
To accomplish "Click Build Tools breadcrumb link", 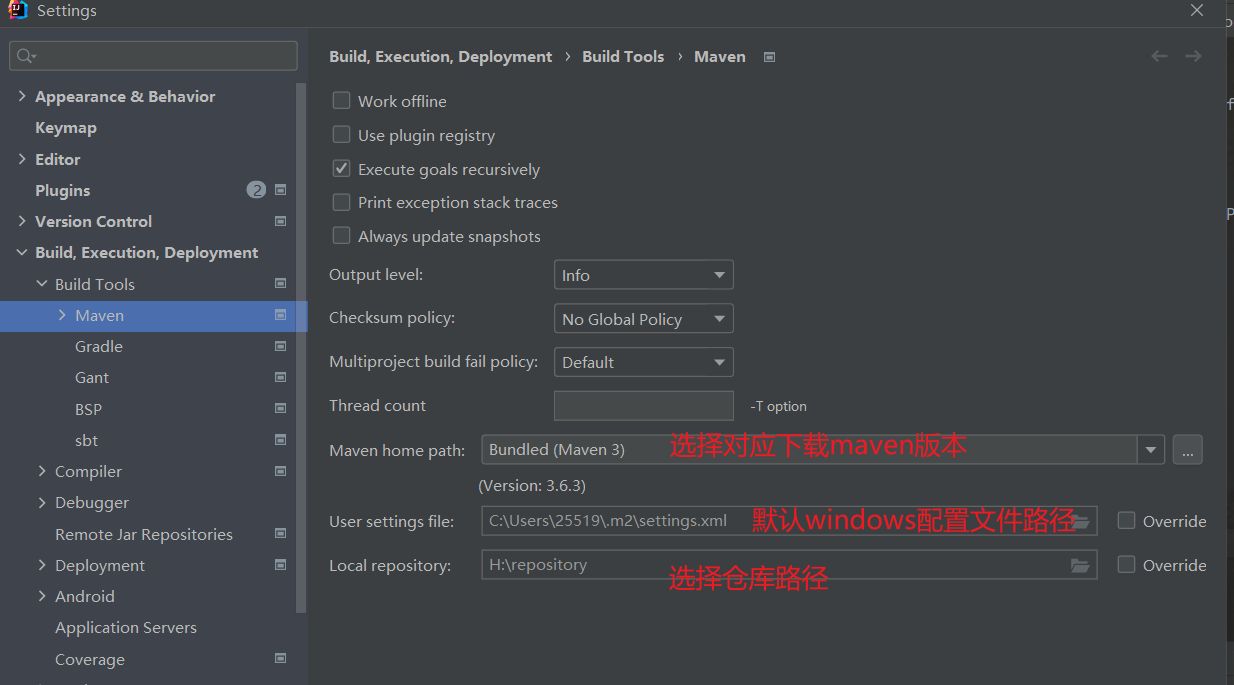I will pos(623,57).
